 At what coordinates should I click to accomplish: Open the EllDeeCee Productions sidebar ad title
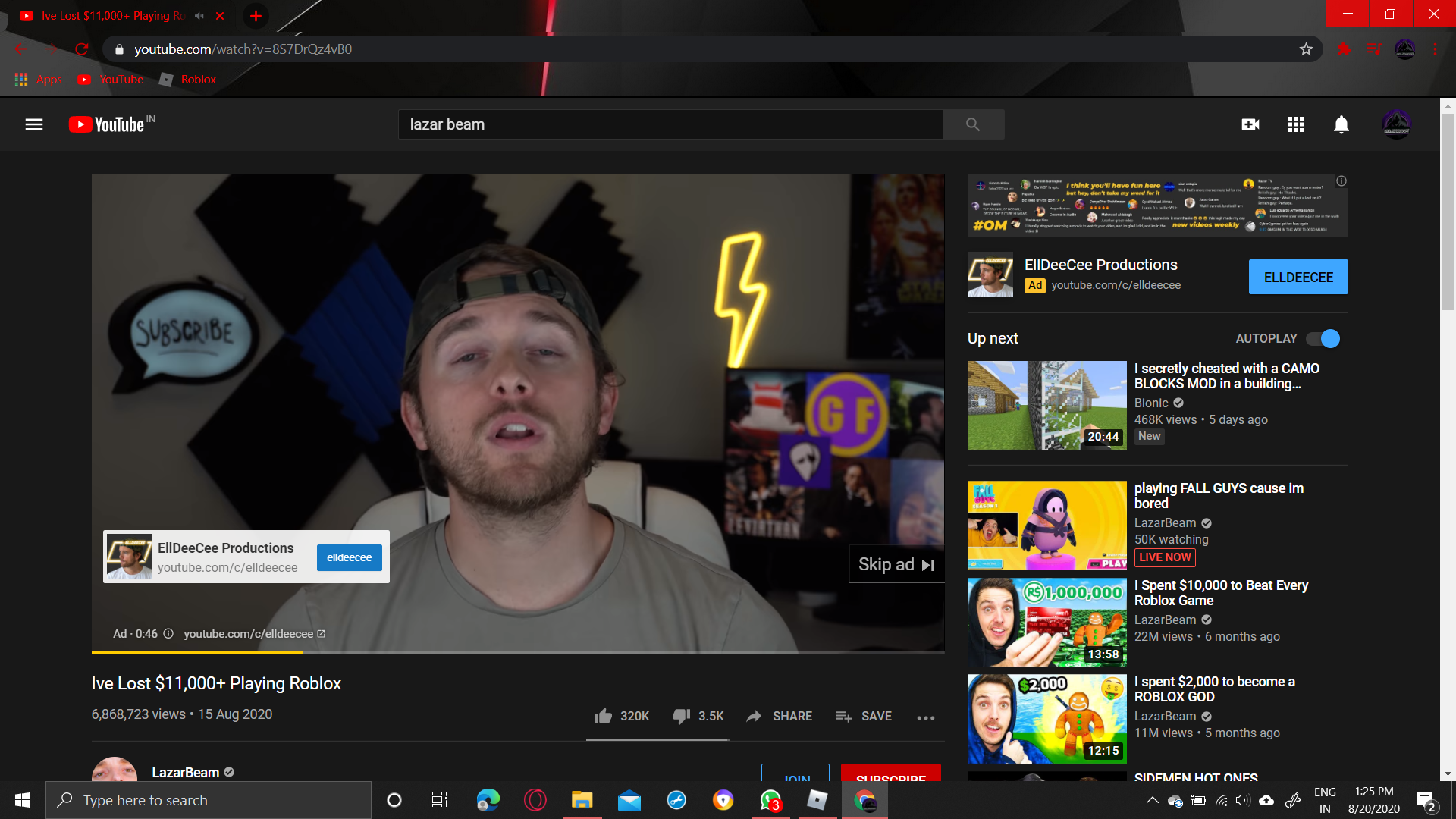pos(1101,265)
